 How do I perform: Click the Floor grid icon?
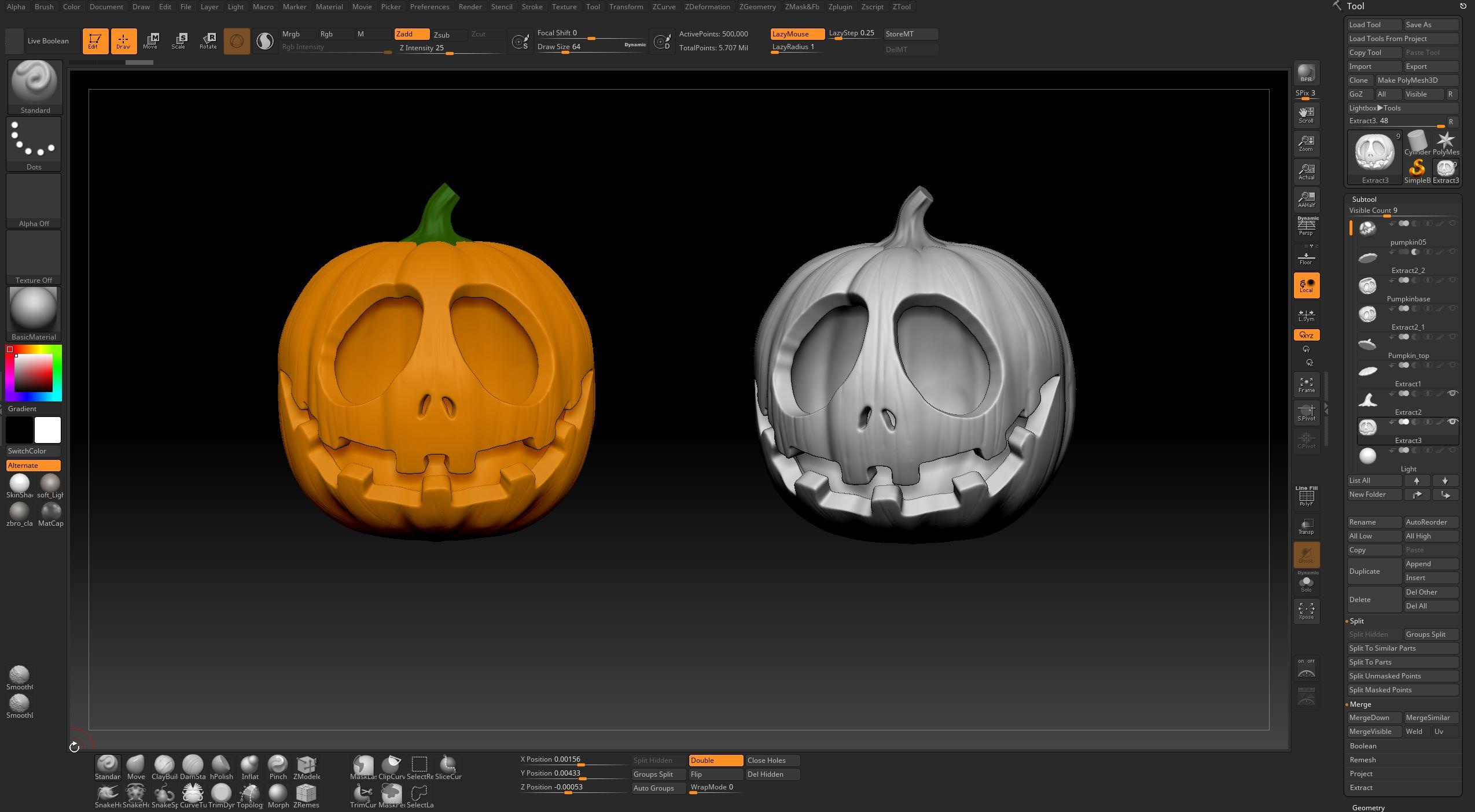pos(1306,257)
